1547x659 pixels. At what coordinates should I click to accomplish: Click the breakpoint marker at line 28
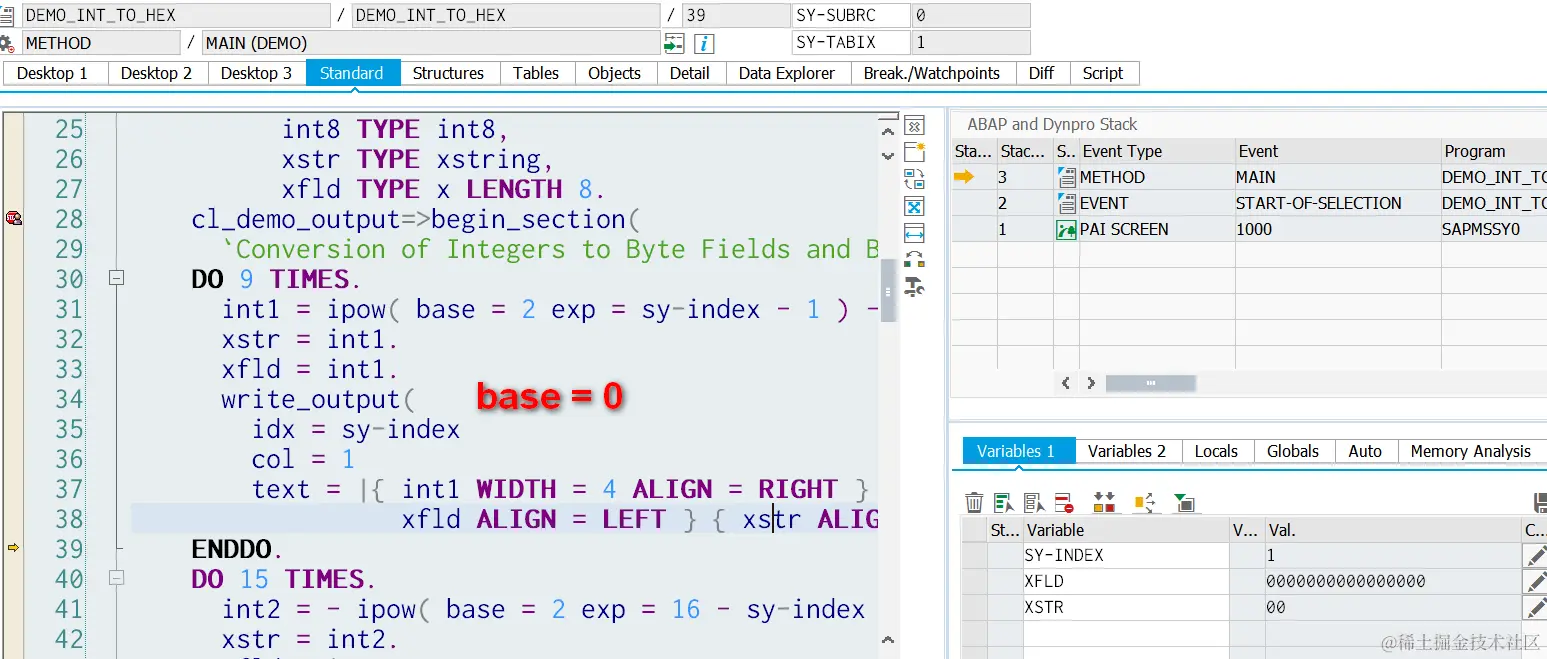(14, 218)
